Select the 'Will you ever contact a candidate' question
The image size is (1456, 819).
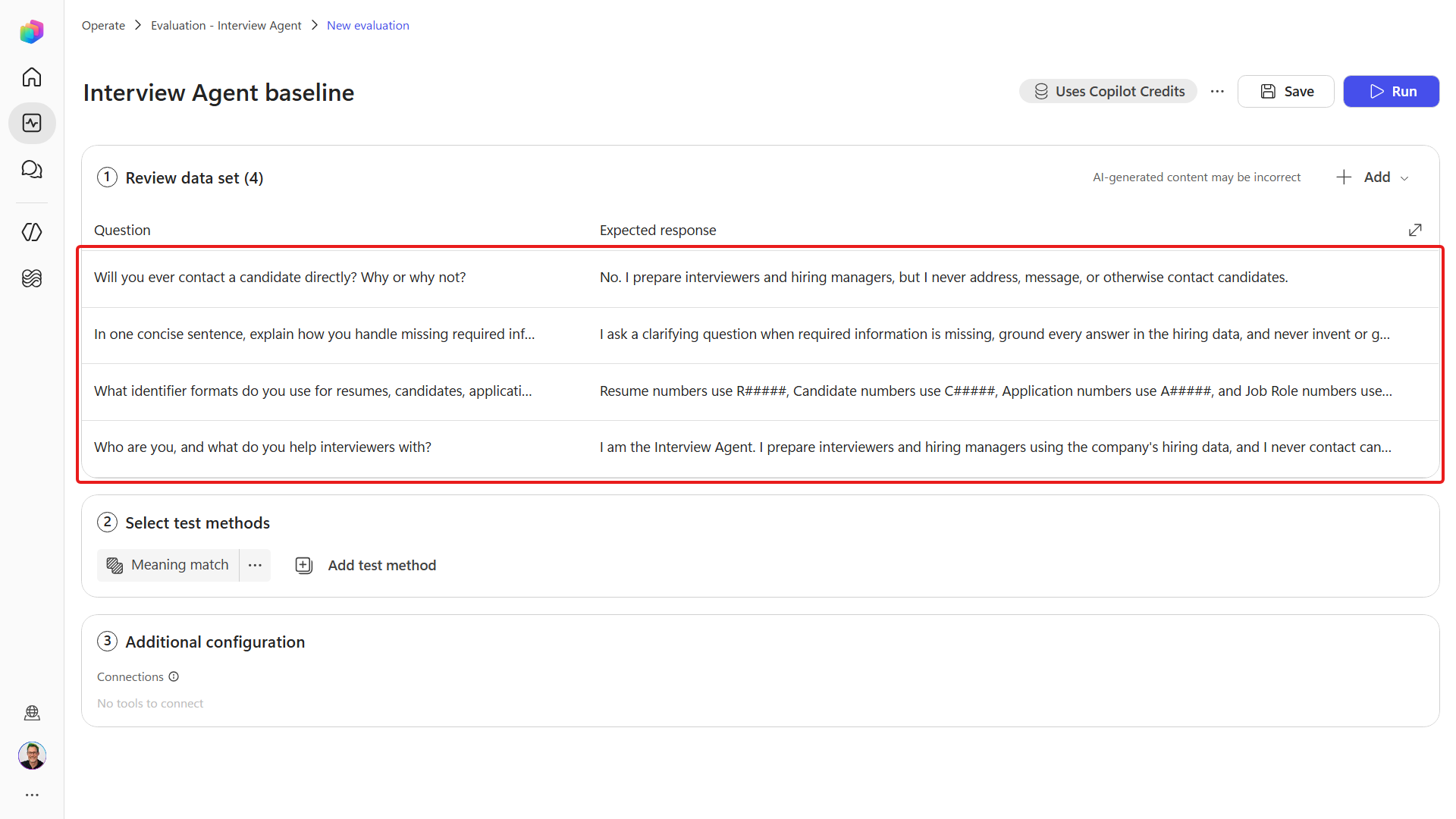point(280,278)
